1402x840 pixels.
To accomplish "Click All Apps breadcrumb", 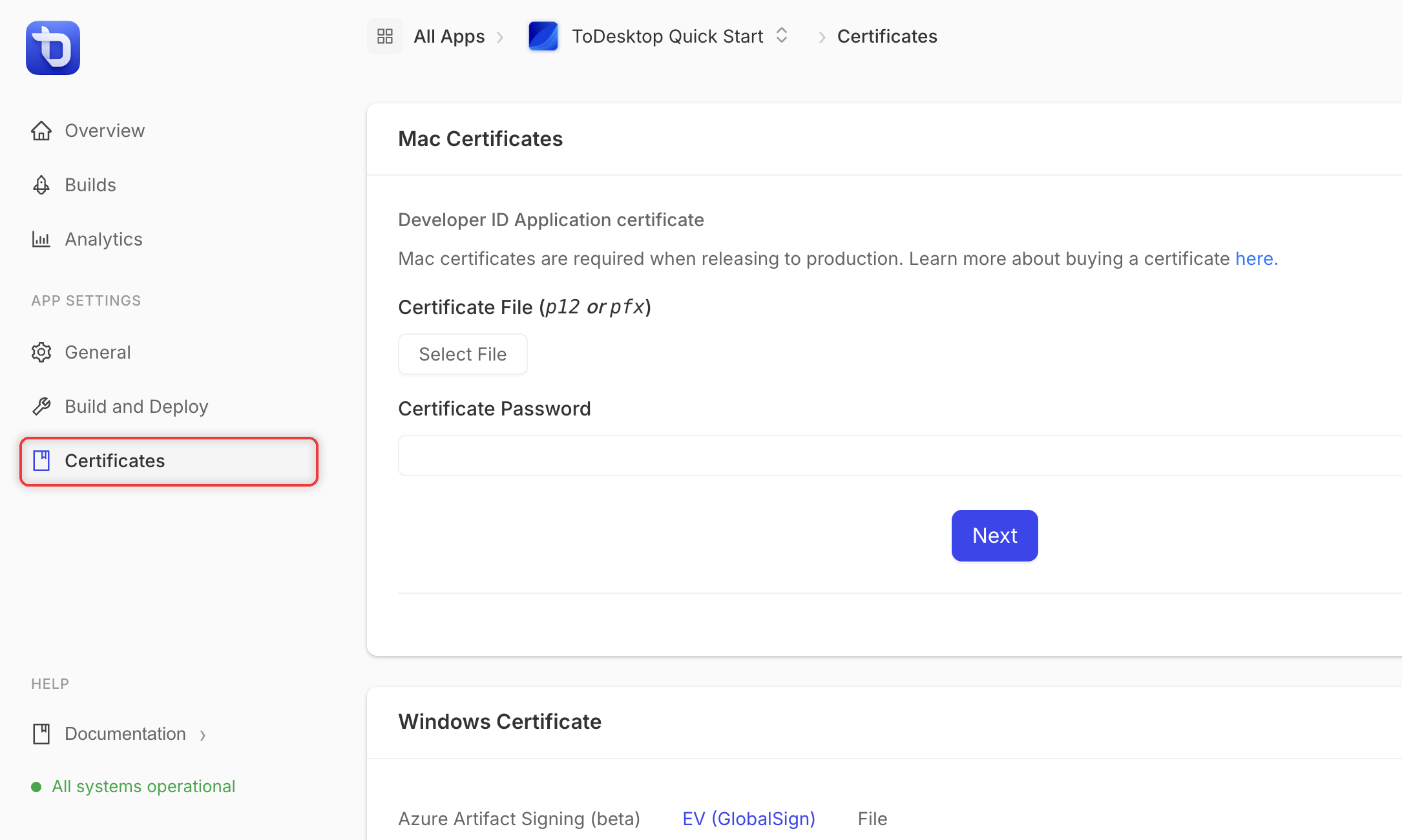I will click(x=449, y=36).
